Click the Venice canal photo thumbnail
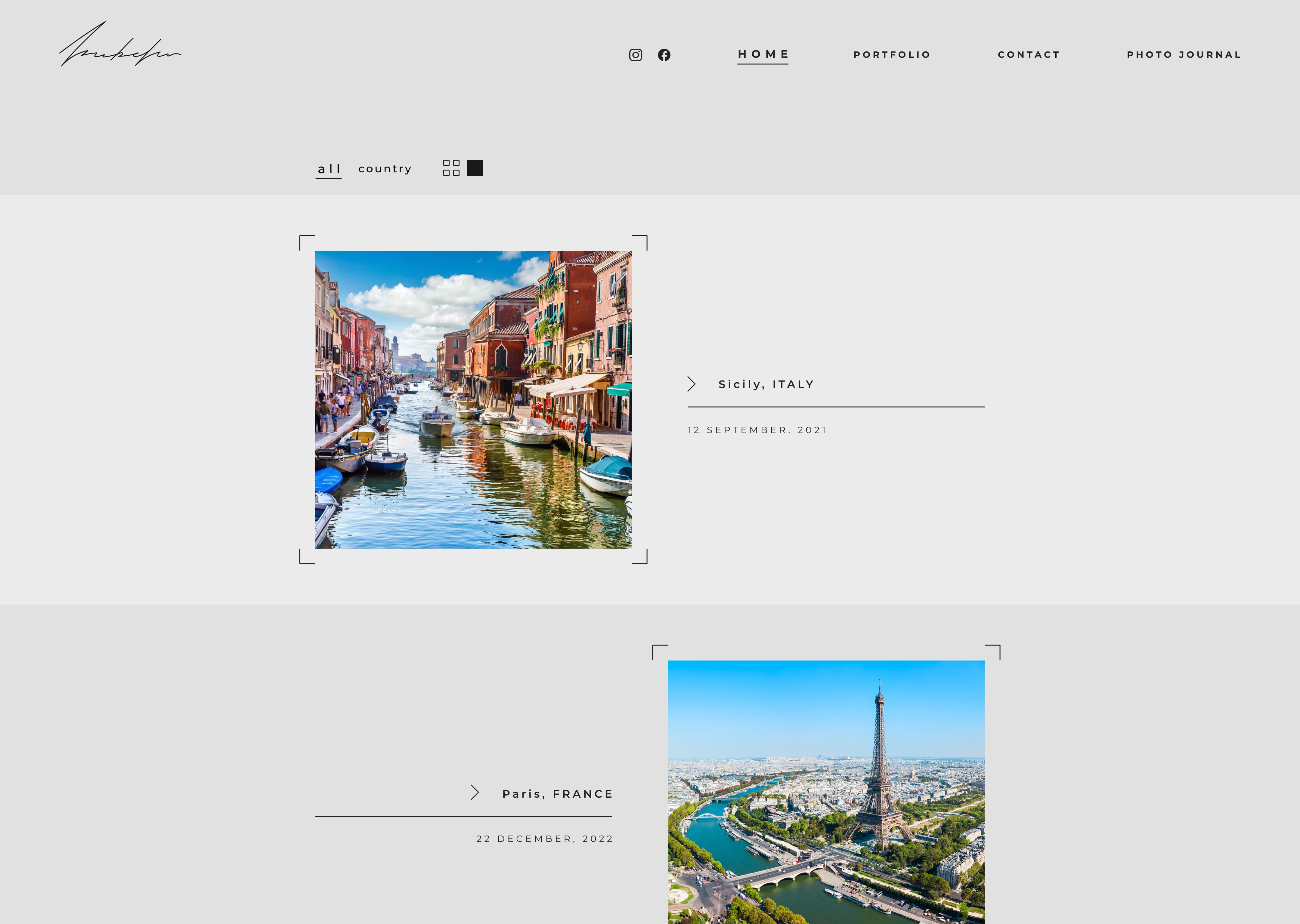 click(x=473, y=399)
